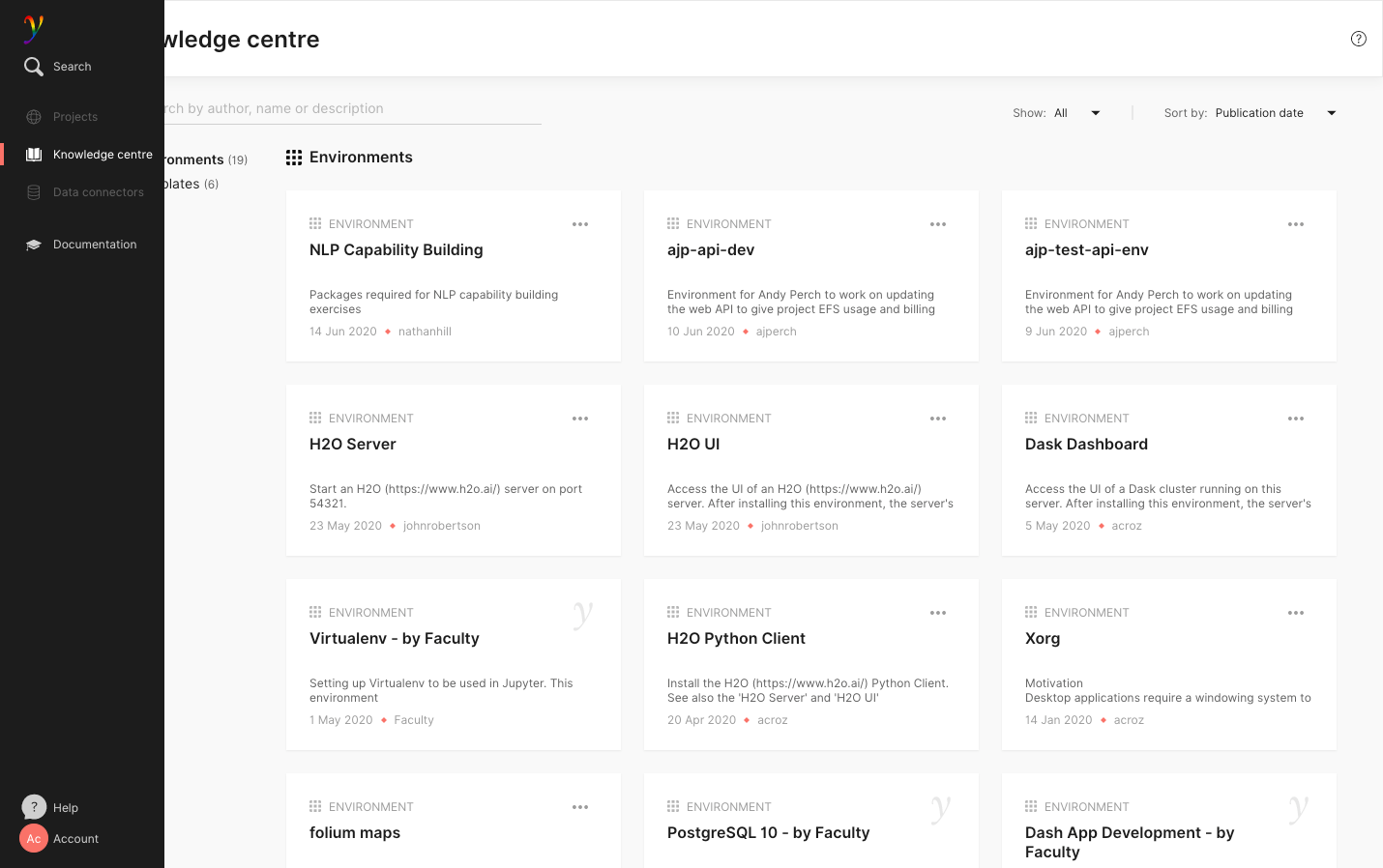Click the help circle icon at top right
The image size is (1383, 868).
pos(1358,39)
